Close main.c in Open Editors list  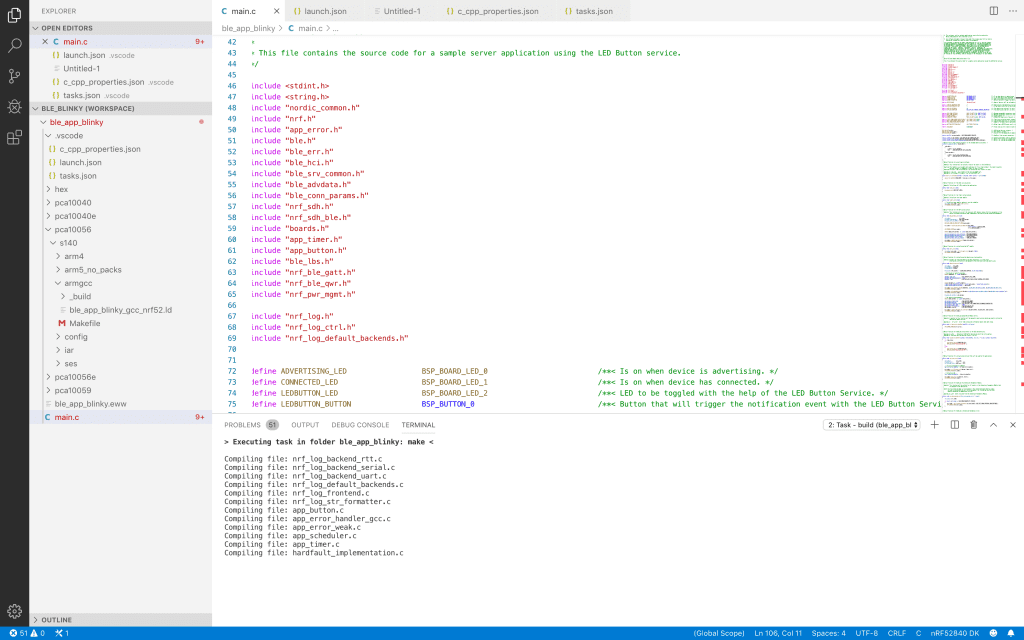tap(45, 42)
